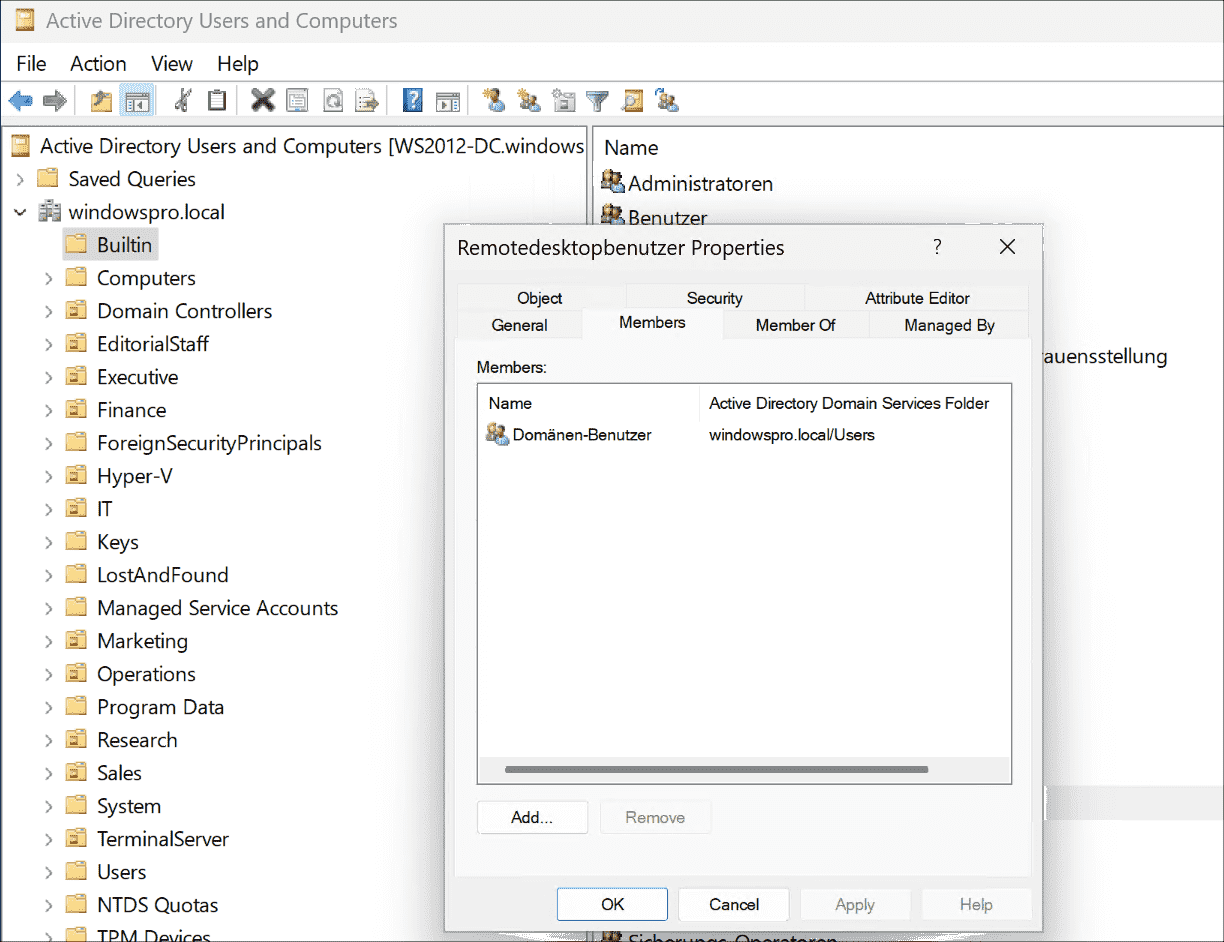Expand the Computers container
1224x942 pixels.
49,278
